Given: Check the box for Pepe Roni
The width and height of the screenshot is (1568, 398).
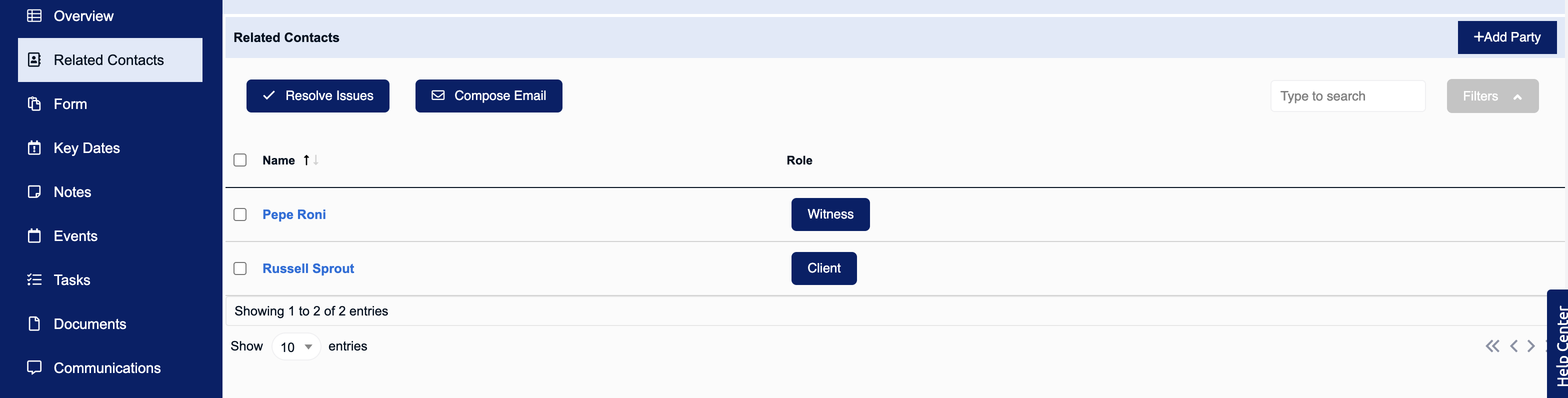Looking at the screenshot, I should (x=240, y=214).
